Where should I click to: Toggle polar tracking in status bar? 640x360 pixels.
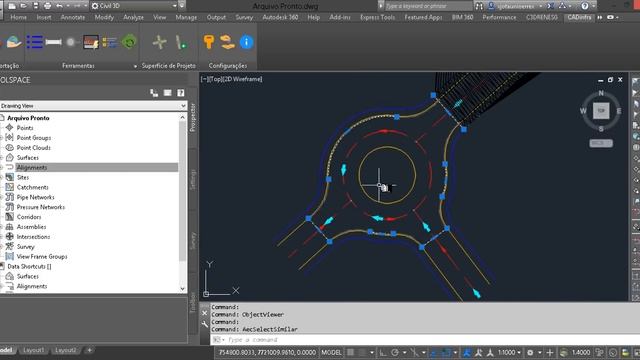395,352
